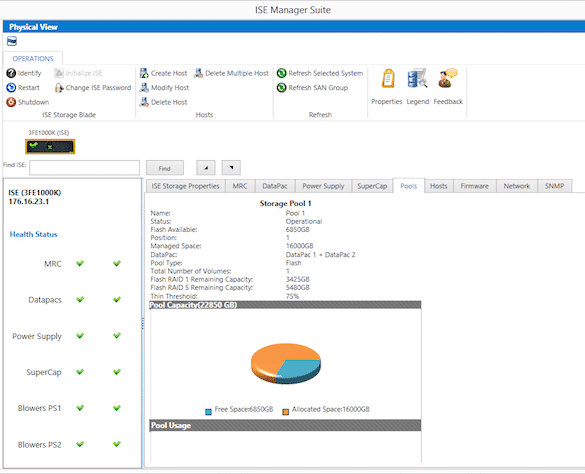Viewport: 585px width, 474px height.
Task: Open the Legend icon
Action: (417, 78)
